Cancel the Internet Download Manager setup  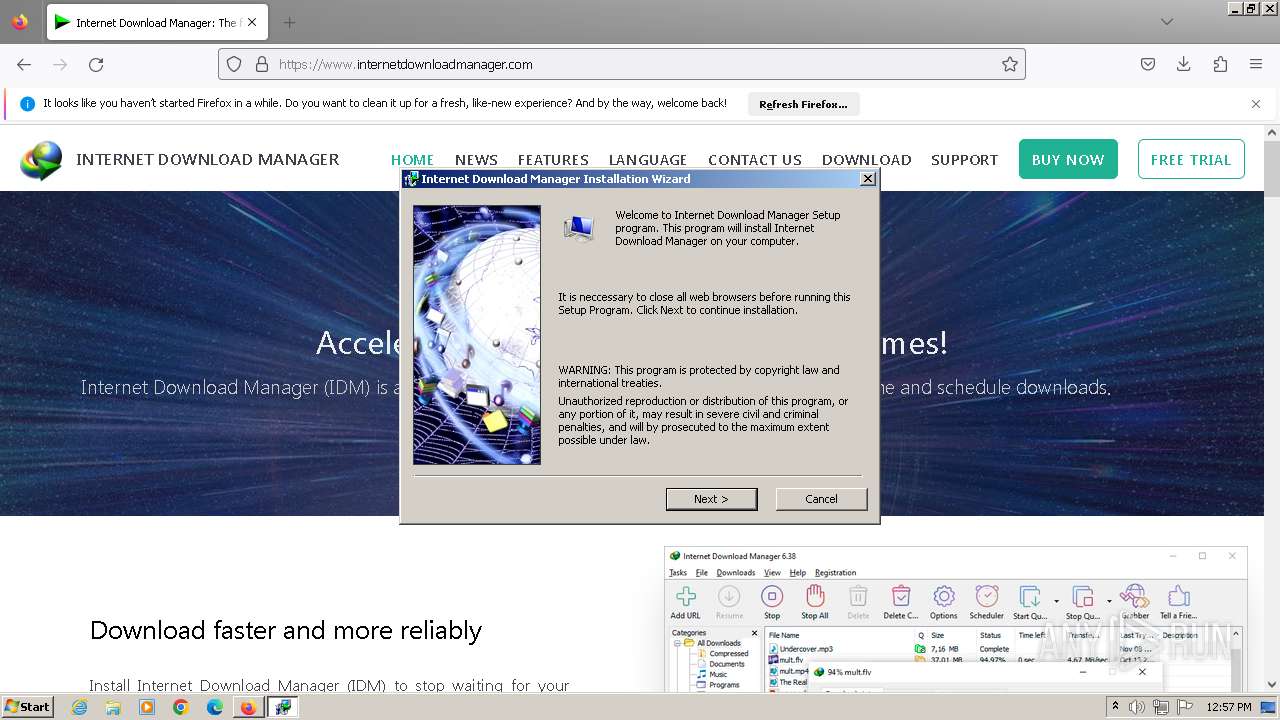821,499
